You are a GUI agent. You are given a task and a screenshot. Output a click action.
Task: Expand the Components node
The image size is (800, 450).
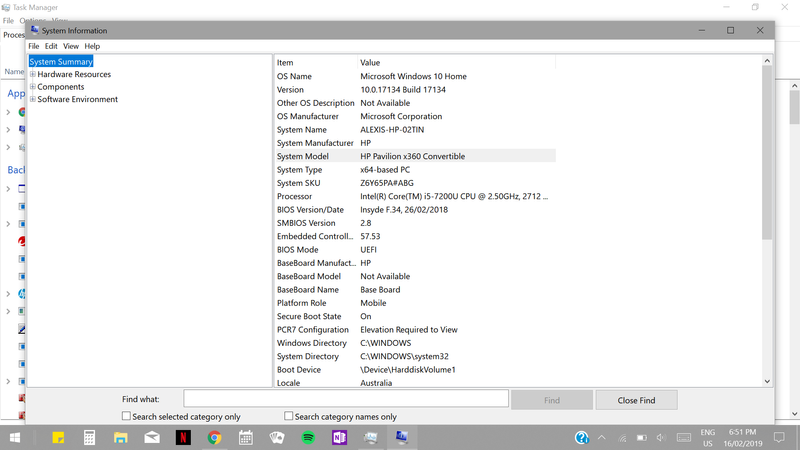(33, 87)
